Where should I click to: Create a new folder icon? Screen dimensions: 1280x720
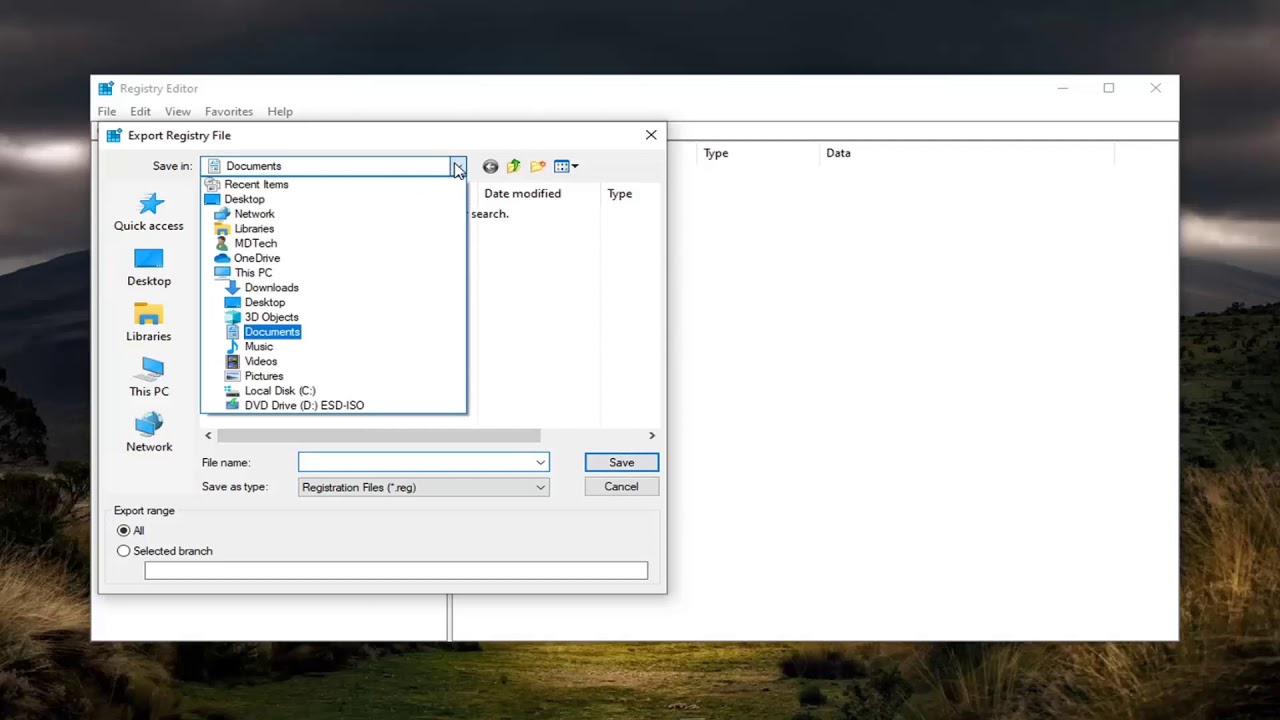pyautogui.click(x=538, y=166)
